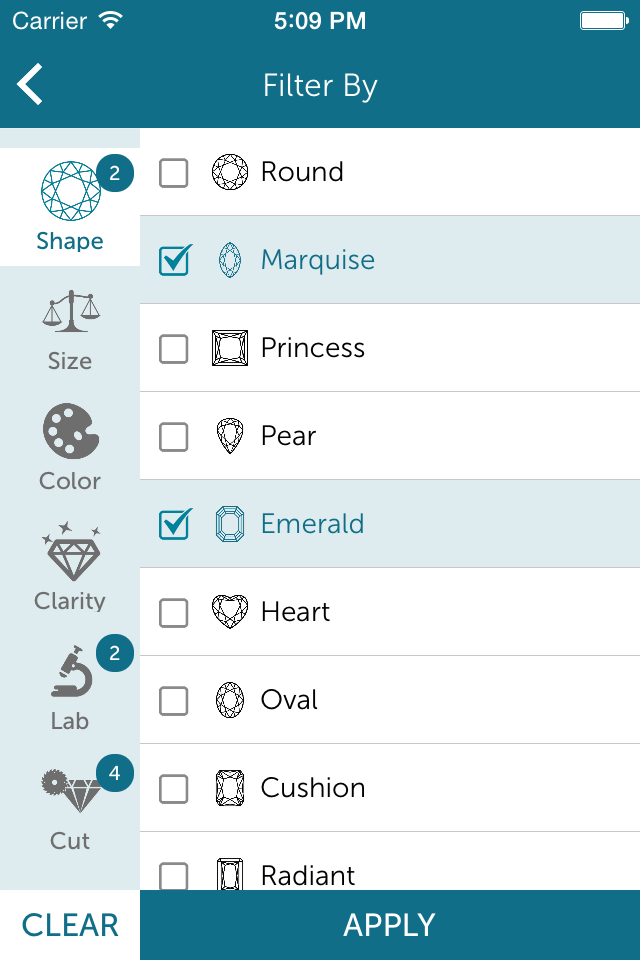Tap the Radiant shape label
The height and width of the screenshot is (960, 640).
click(x=308, y=875)
